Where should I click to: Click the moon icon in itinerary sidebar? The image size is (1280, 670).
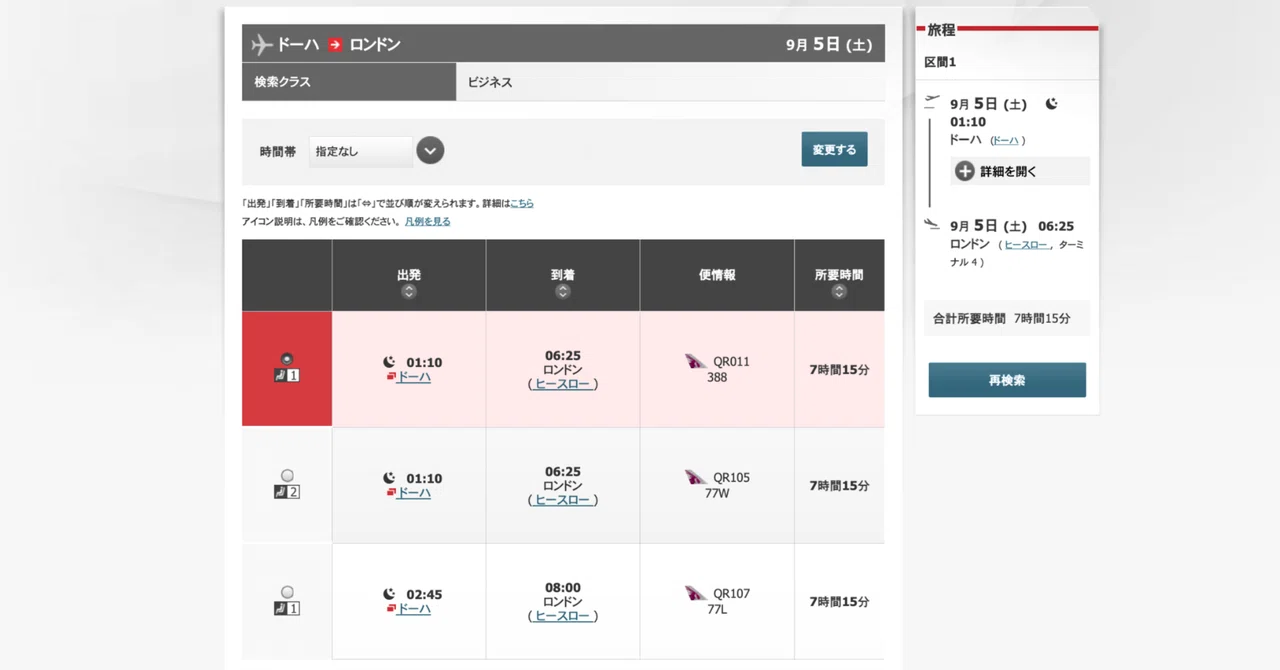[x=1051, y=104]
